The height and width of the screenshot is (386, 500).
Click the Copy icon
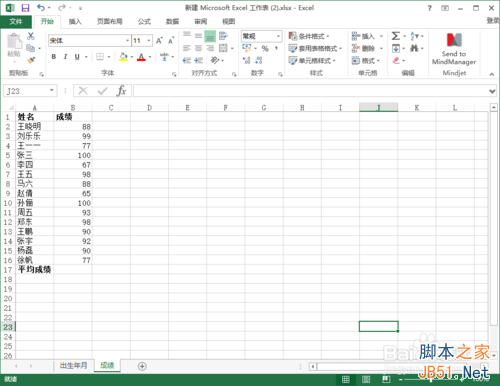(30, 48)
